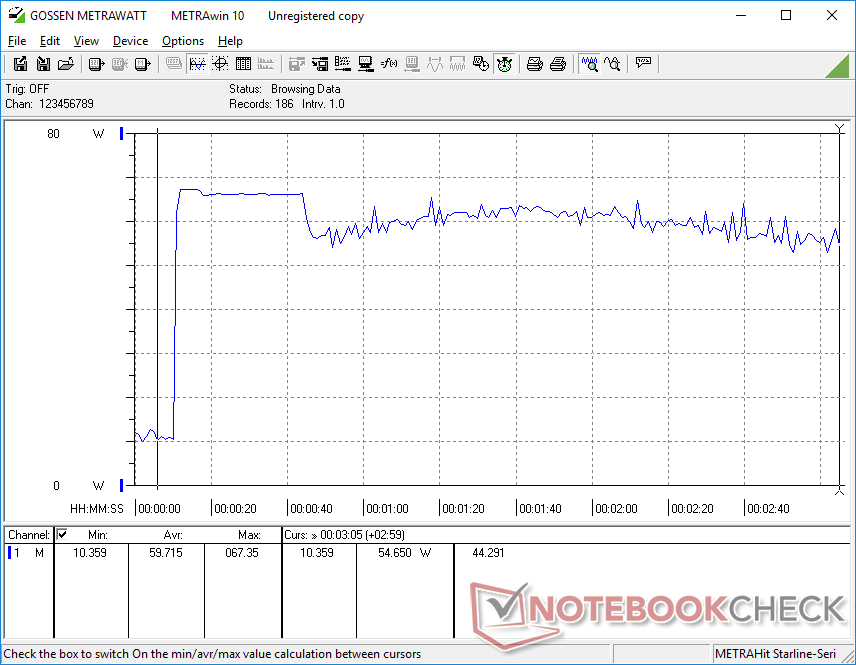The height and width of the screenshot is (665, 856).
Task: Click the first printer toolbar icon
Action: pos(534,64)
